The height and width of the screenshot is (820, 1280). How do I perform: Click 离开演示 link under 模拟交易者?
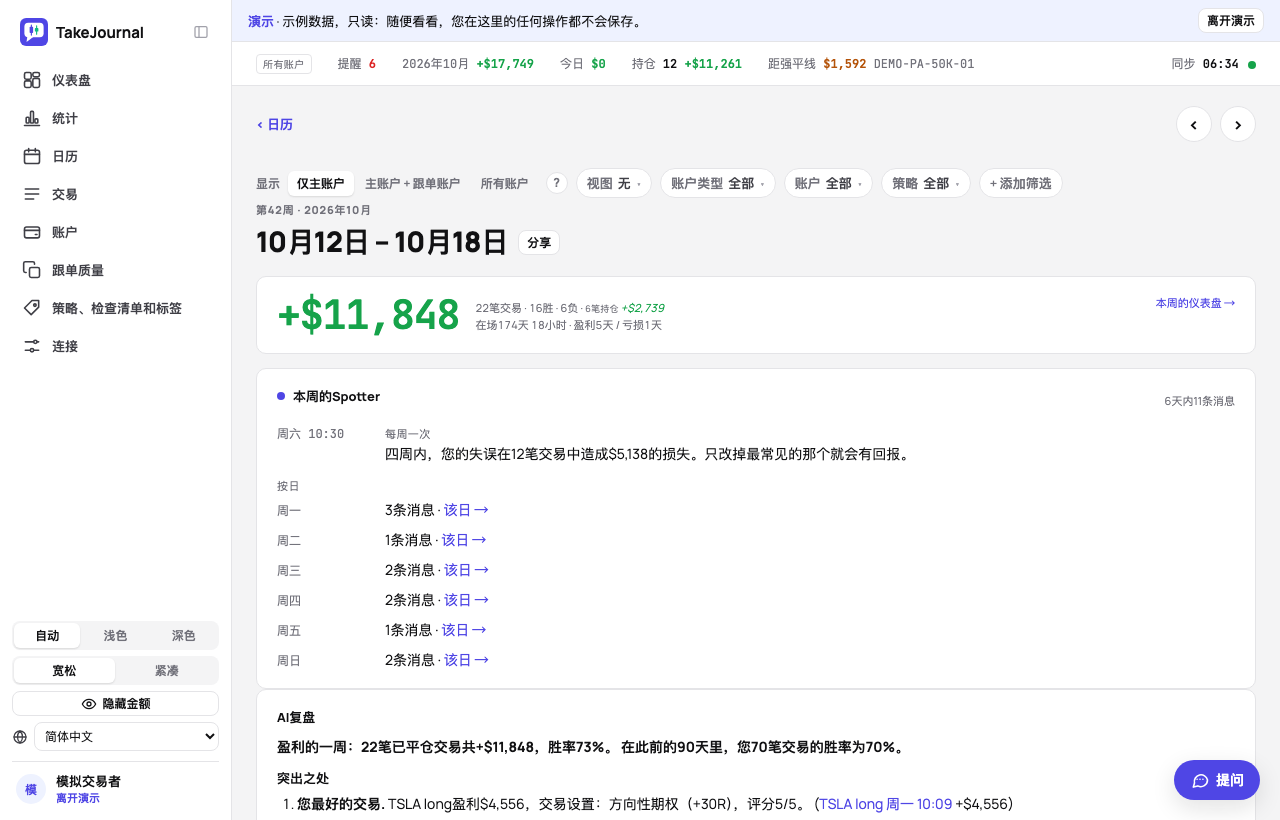click(x=78, y=798)
